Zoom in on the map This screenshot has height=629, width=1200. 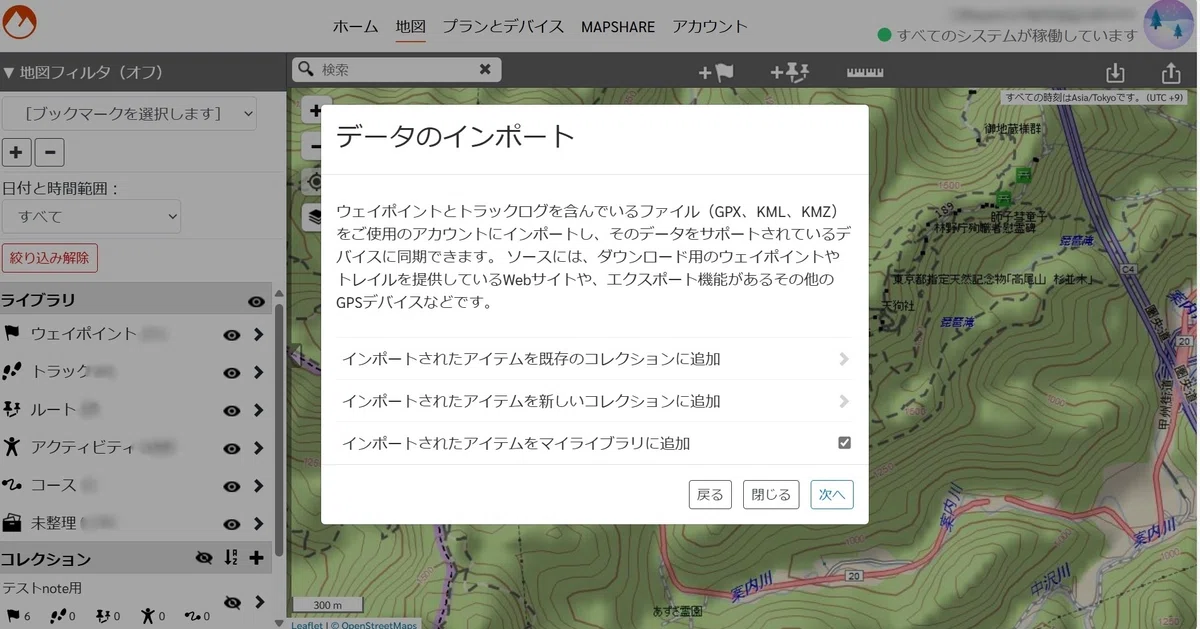tap(315, 111)
